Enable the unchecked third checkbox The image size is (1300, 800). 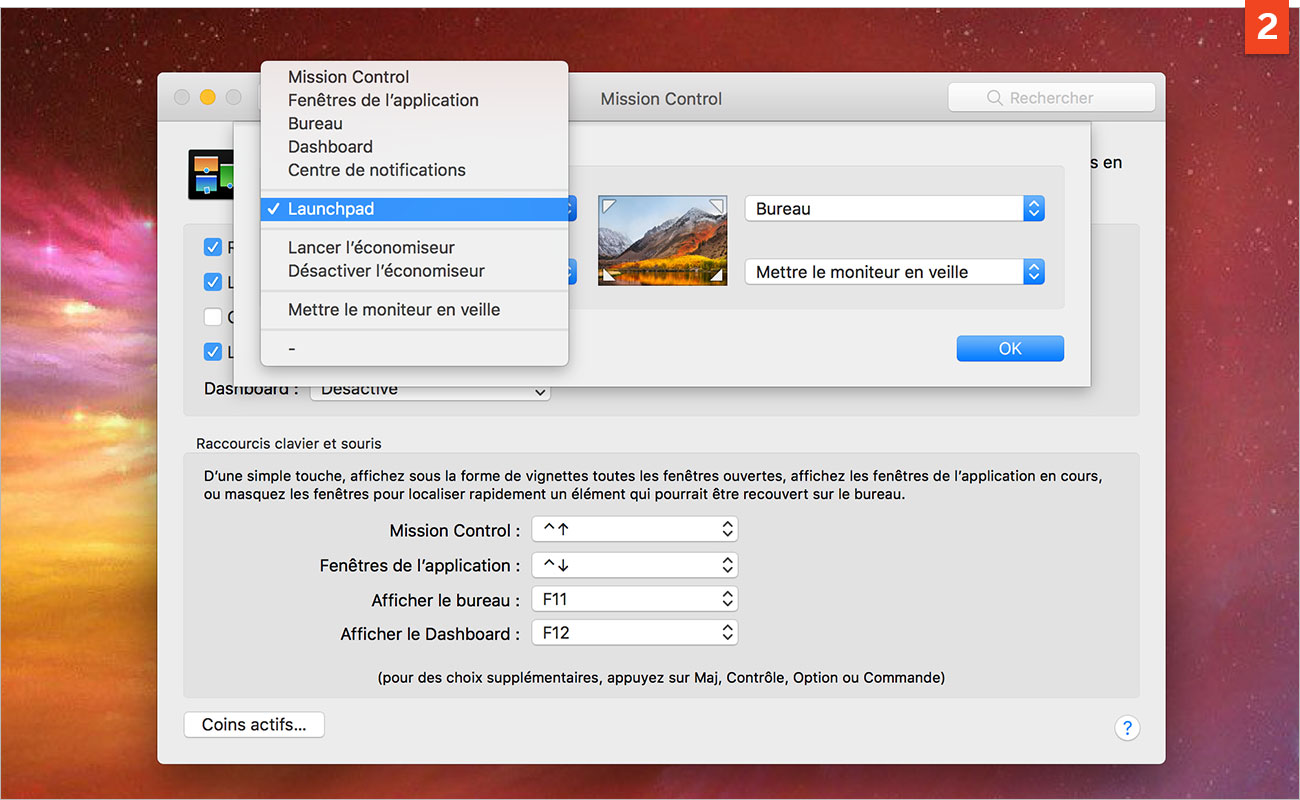tap(212, 317)
